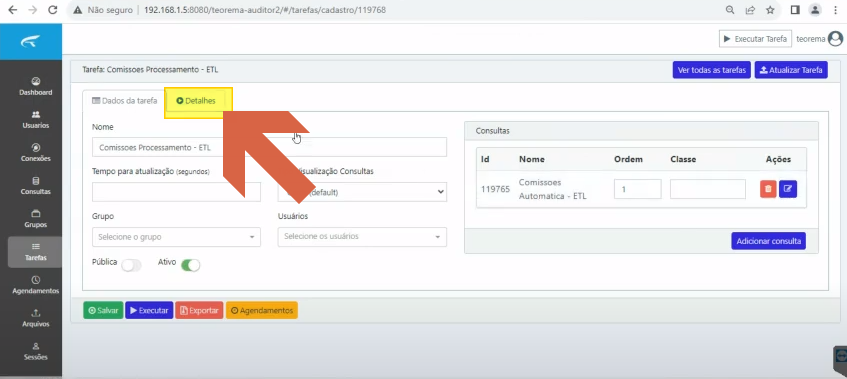Open Usuarios in the sidebar
This screenshot has width=847, height=379.
(x=36, y=120)
